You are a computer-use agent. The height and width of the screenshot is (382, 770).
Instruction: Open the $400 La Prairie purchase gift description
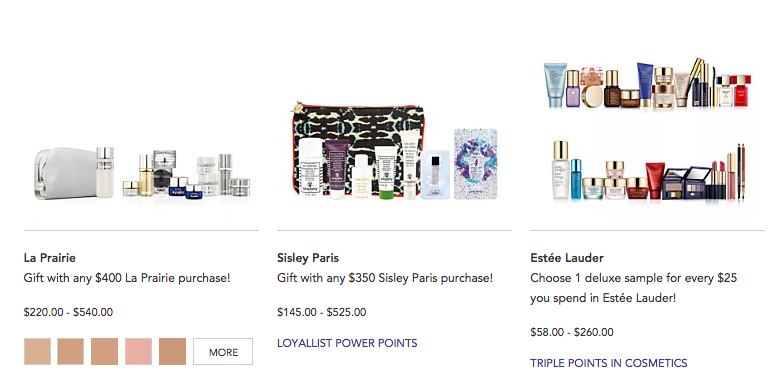coord(127,278)
